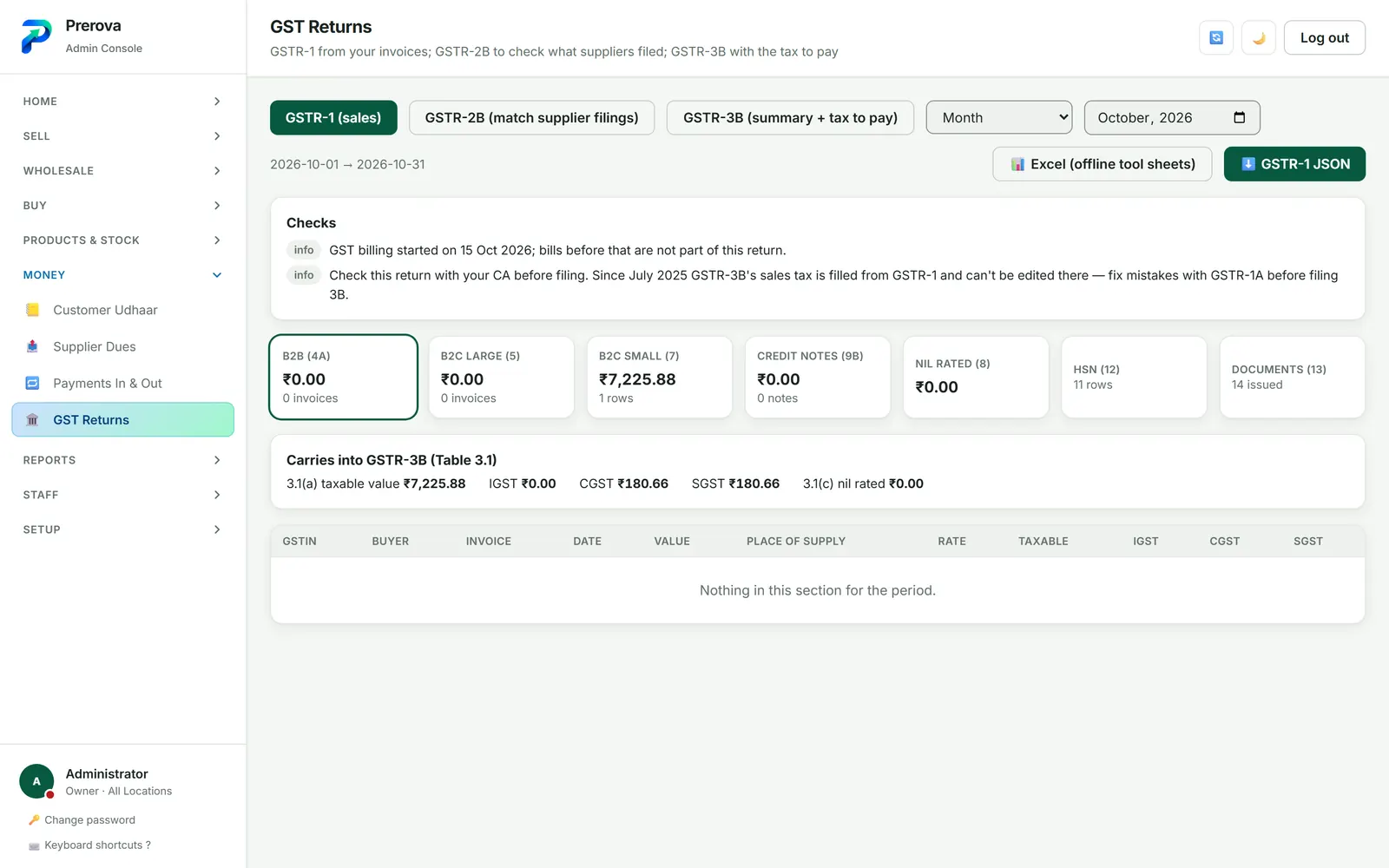The height and width of the screenshot is (868, 1389).
Task: Open the Month period dropdown
Action: [x=999, y=117]
